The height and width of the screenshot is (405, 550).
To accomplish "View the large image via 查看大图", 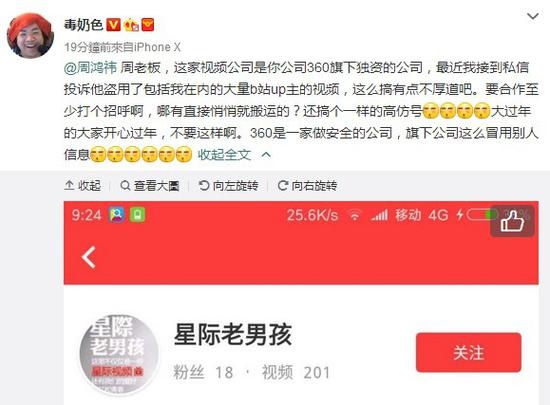I will (150, 185).
